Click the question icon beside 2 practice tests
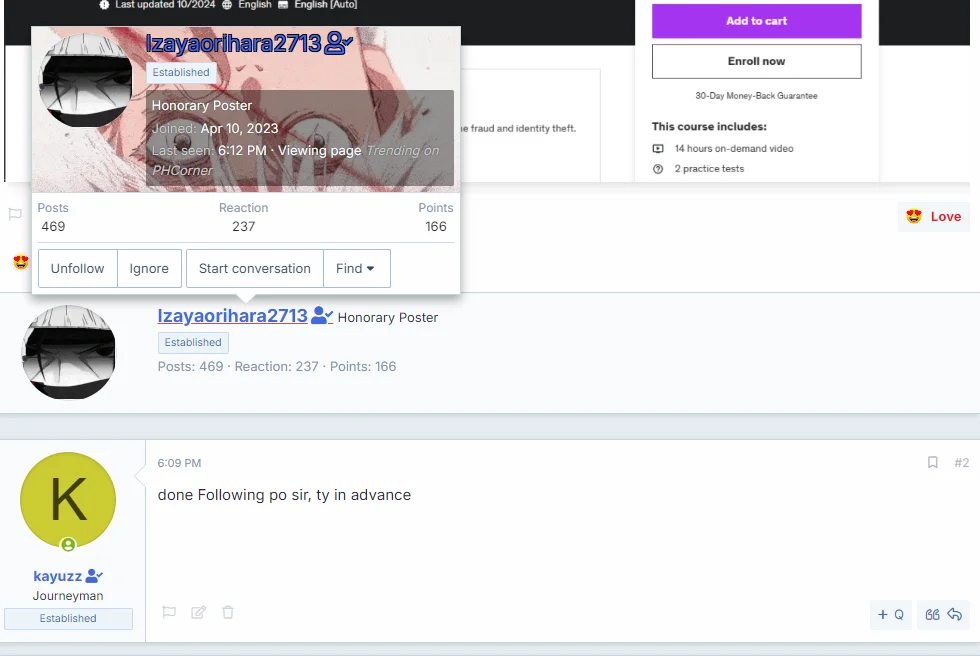This screenshot has height=656, width=980. click(x=658, y=169)
